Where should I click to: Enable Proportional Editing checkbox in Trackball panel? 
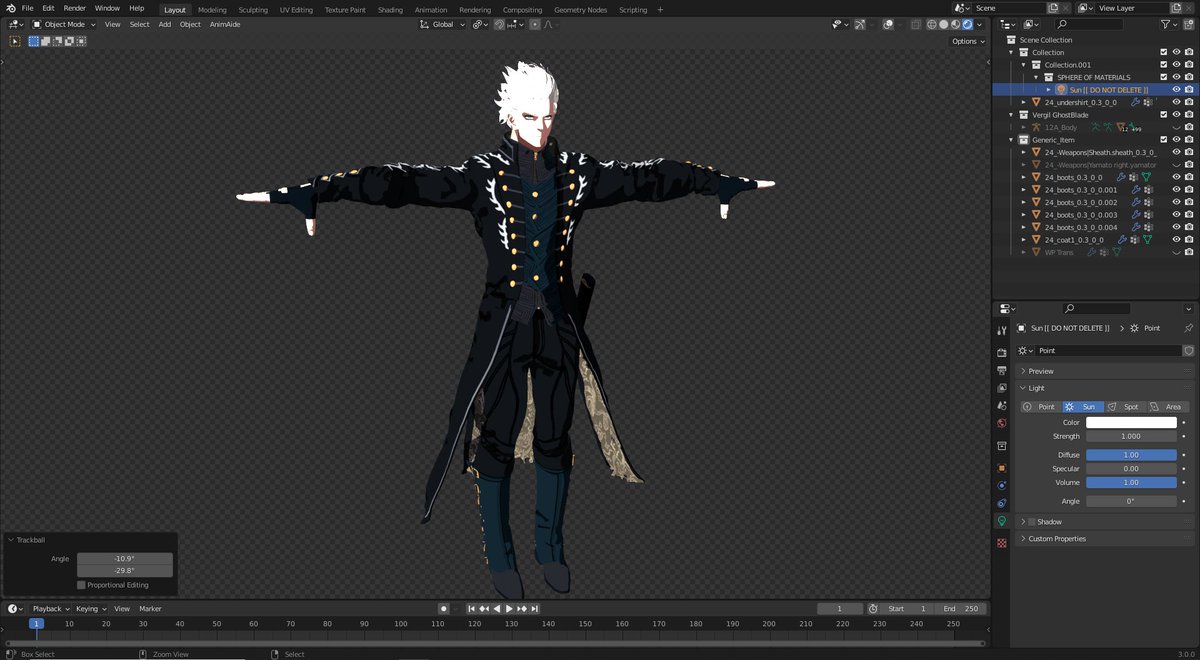(x=81, y=585)
